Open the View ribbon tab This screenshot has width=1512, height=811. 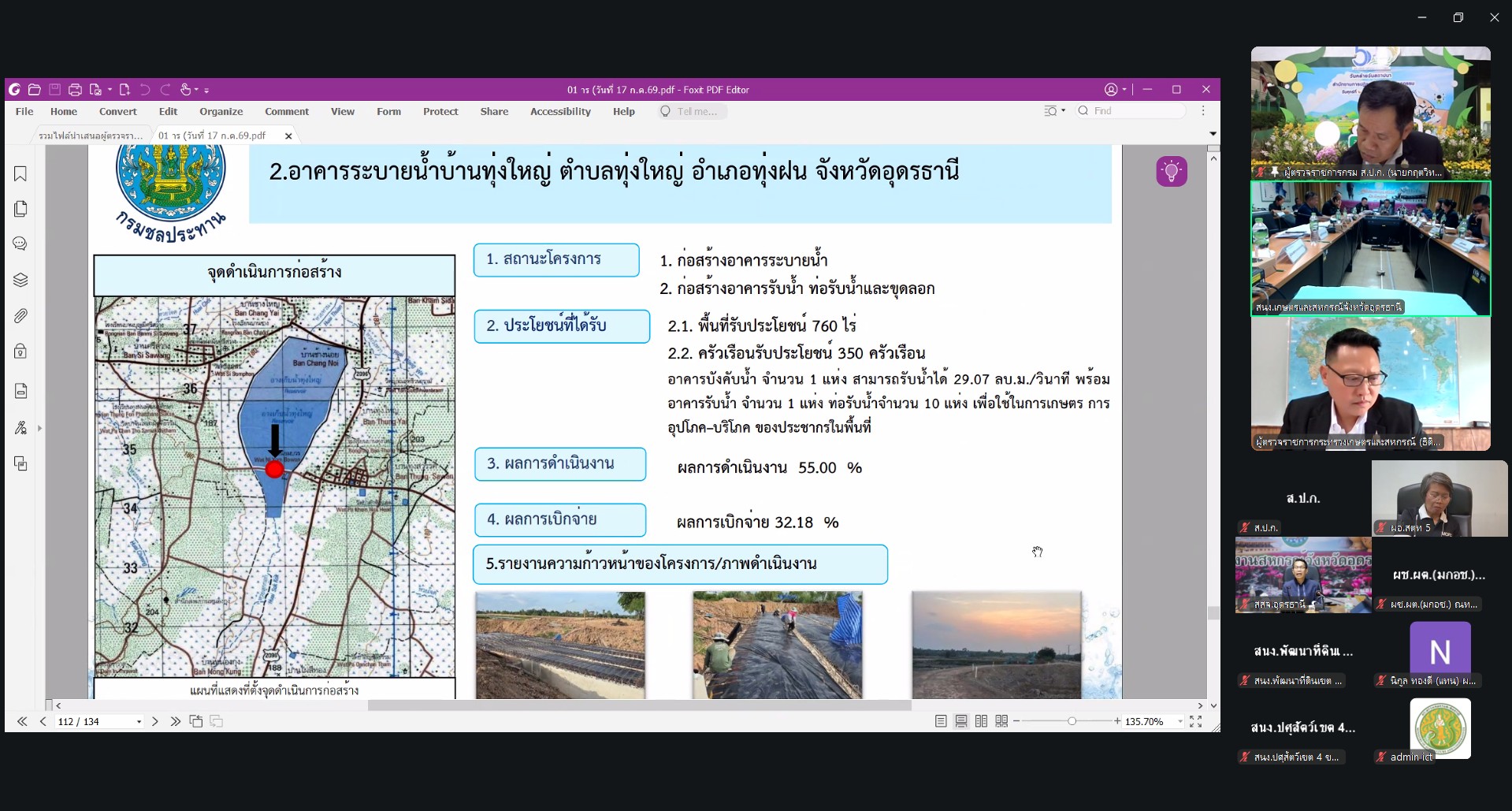tap(343, 112)
